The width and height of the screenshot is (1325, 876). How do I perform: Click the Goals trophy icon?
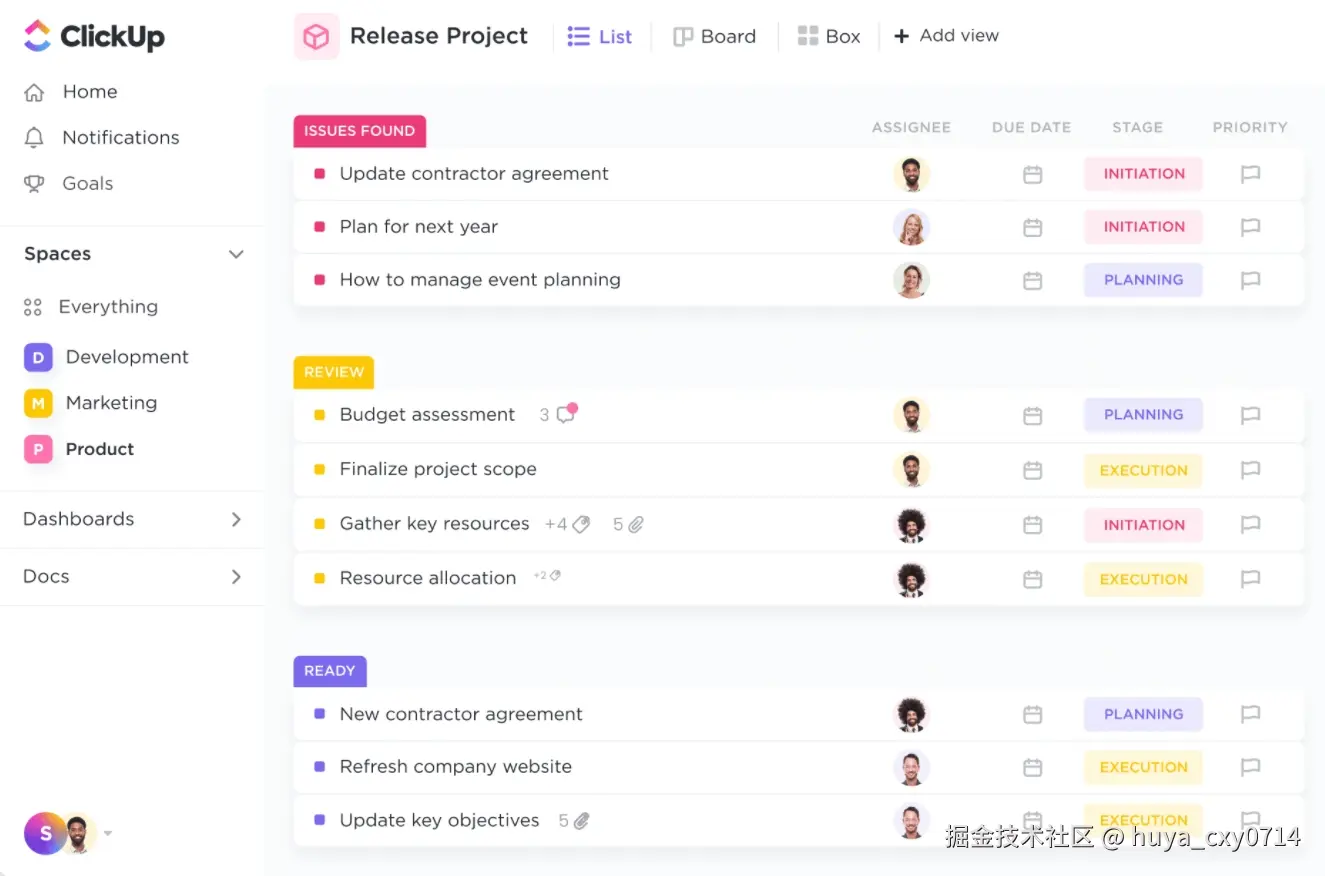34,184
